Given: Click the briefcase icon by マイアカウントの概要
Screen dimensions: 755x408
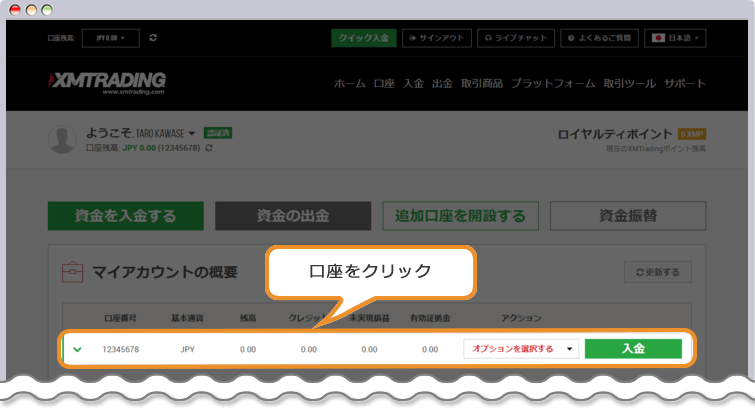Looking at the screenshot, I should pyautogui.click(x=73, y=272).
